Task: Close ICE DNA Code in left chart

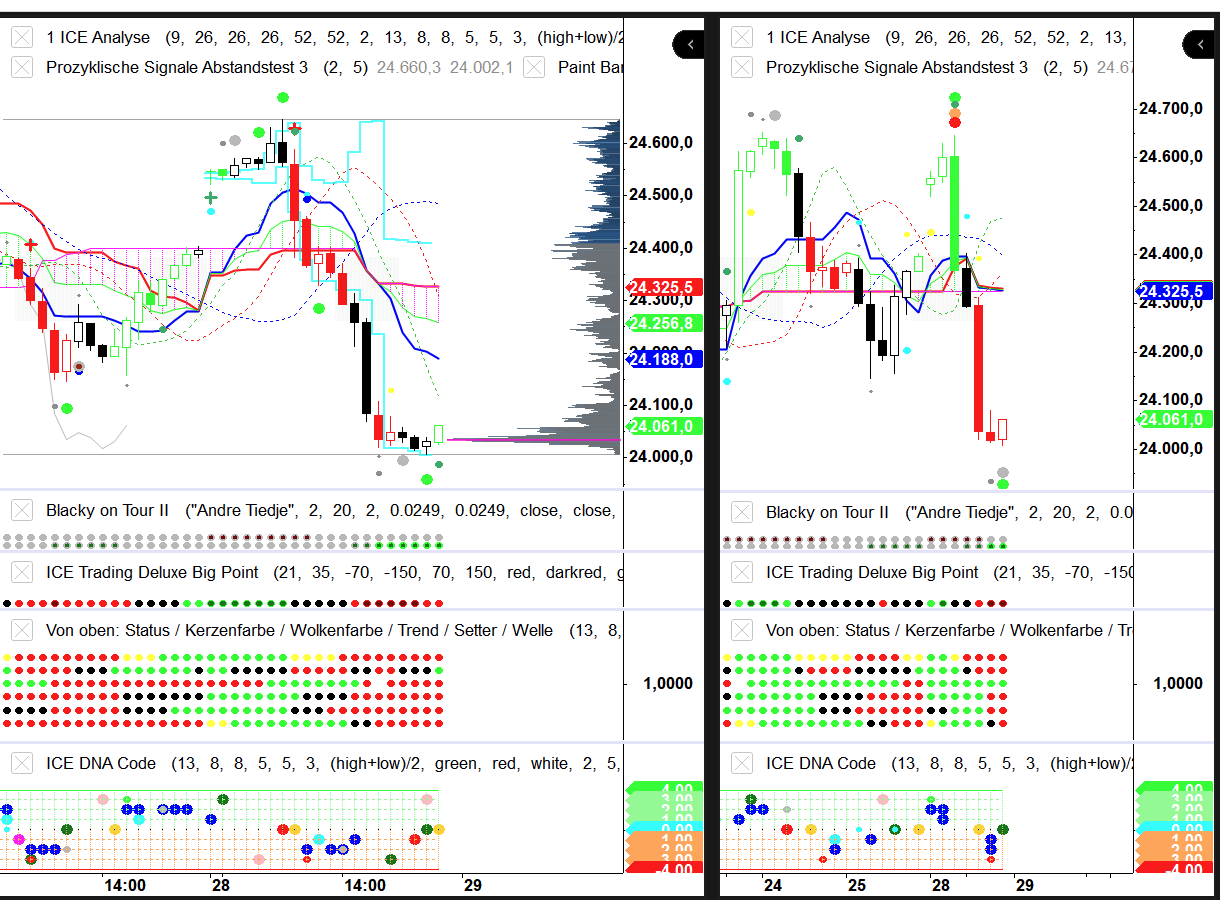Action: coord(22,764)
